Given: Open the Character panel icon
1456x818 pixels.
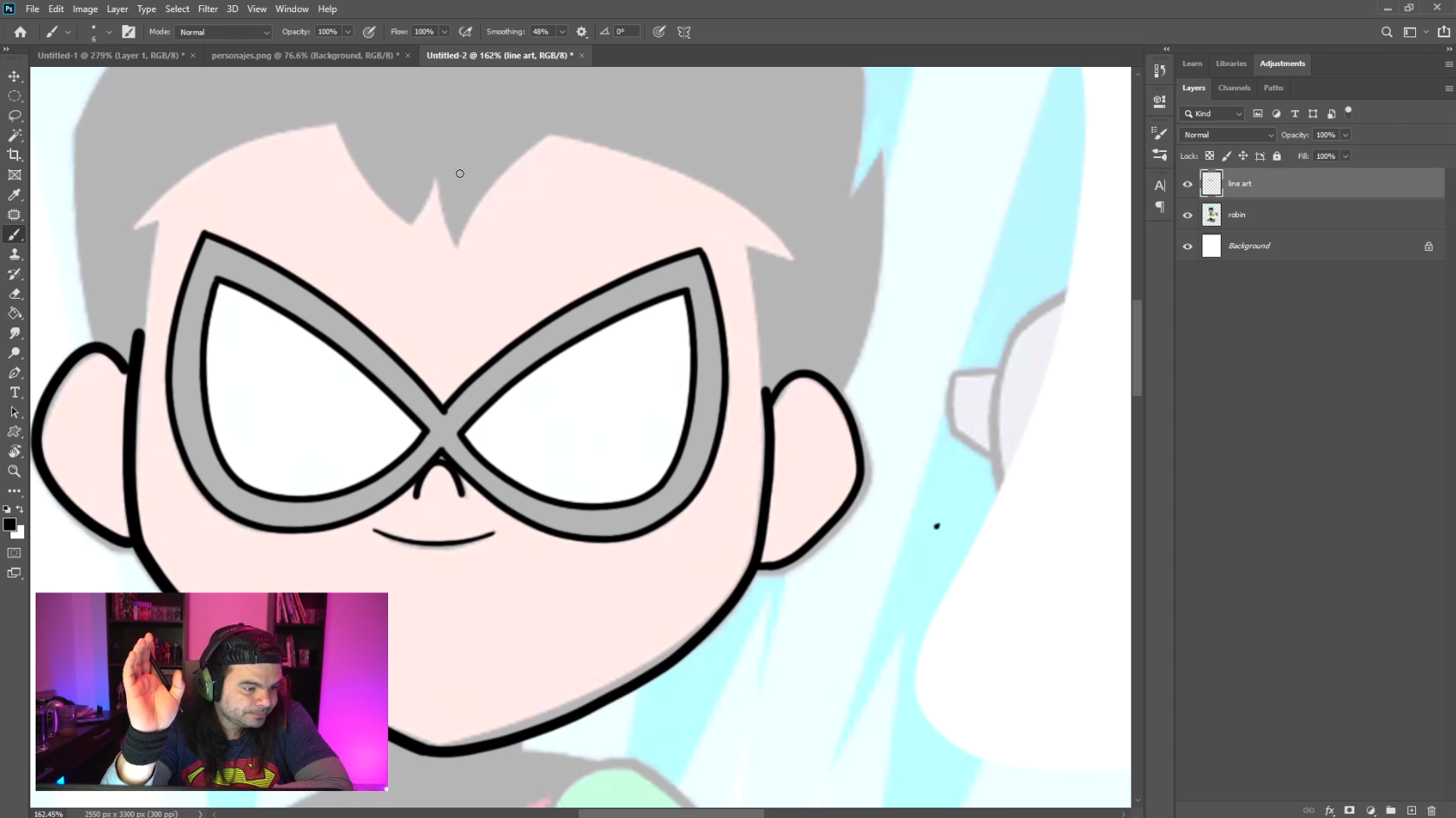Looking at the screenshot, I should pyautogui.click(x=1160, y=185).
